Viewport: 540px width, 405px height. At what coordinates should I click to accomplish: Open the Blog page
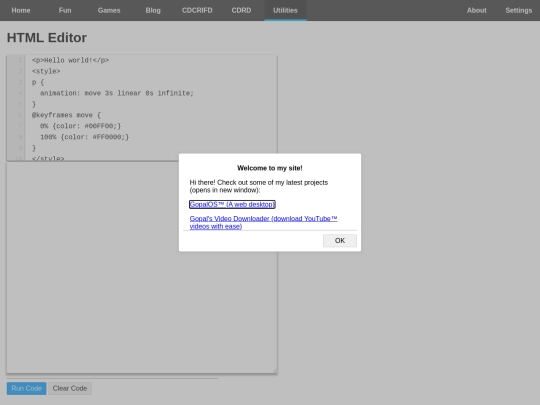[x=153, y=10]
